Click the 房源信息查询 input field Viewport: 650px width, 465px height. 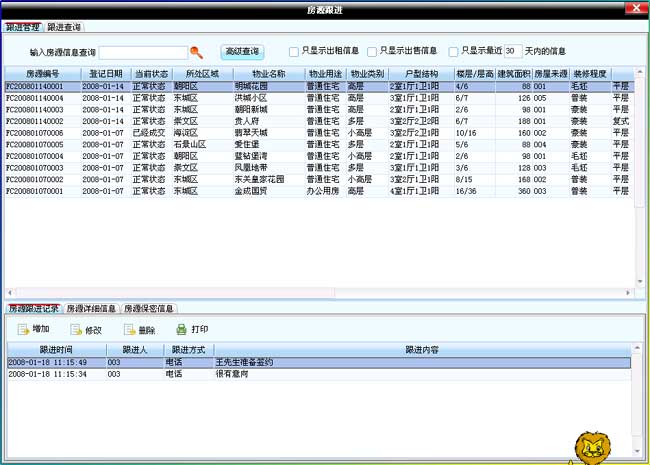143,51
